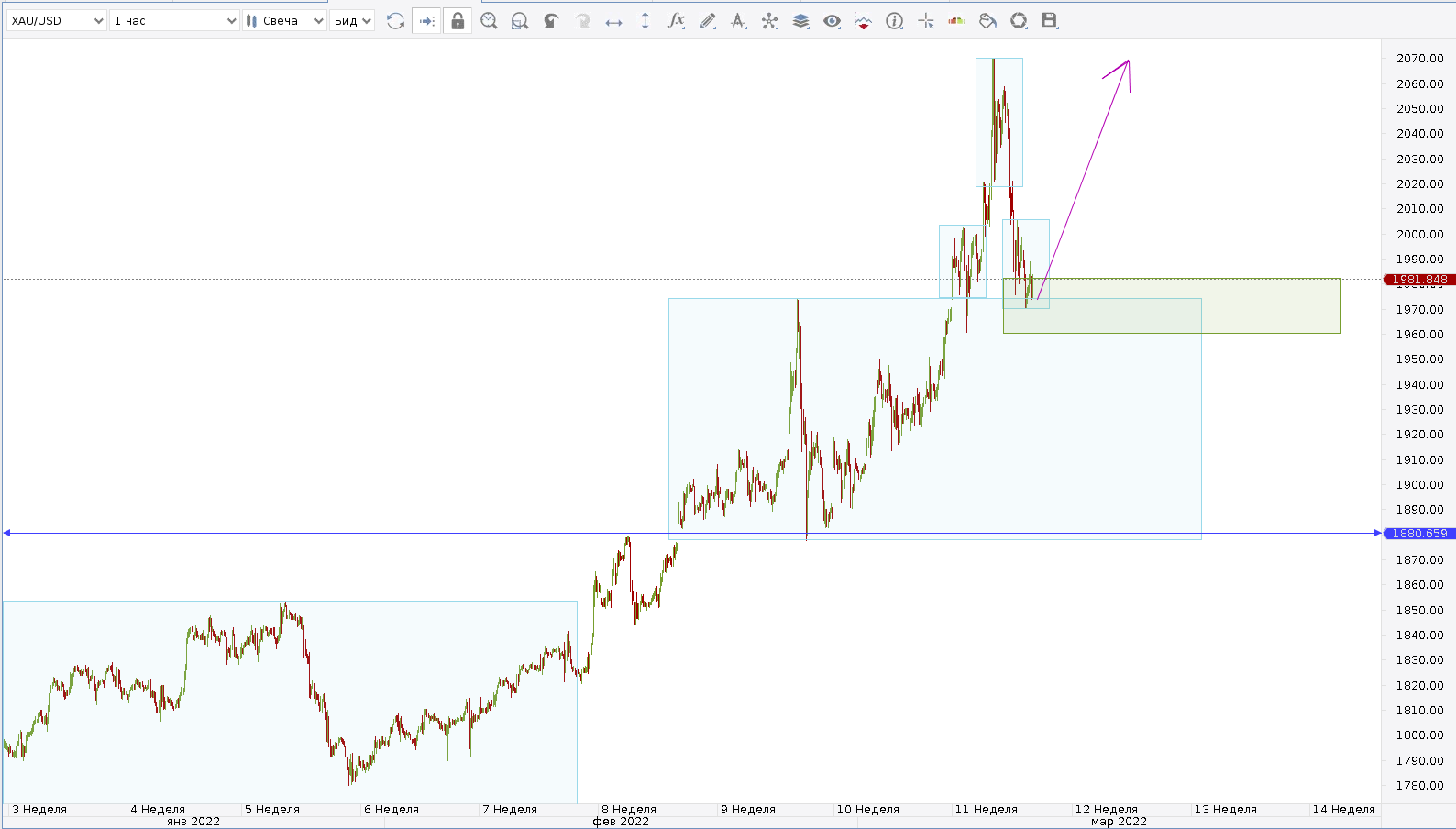1456x829 pixels.
Task: Select the crosshair cursor tool
Action: coord(926,20)
